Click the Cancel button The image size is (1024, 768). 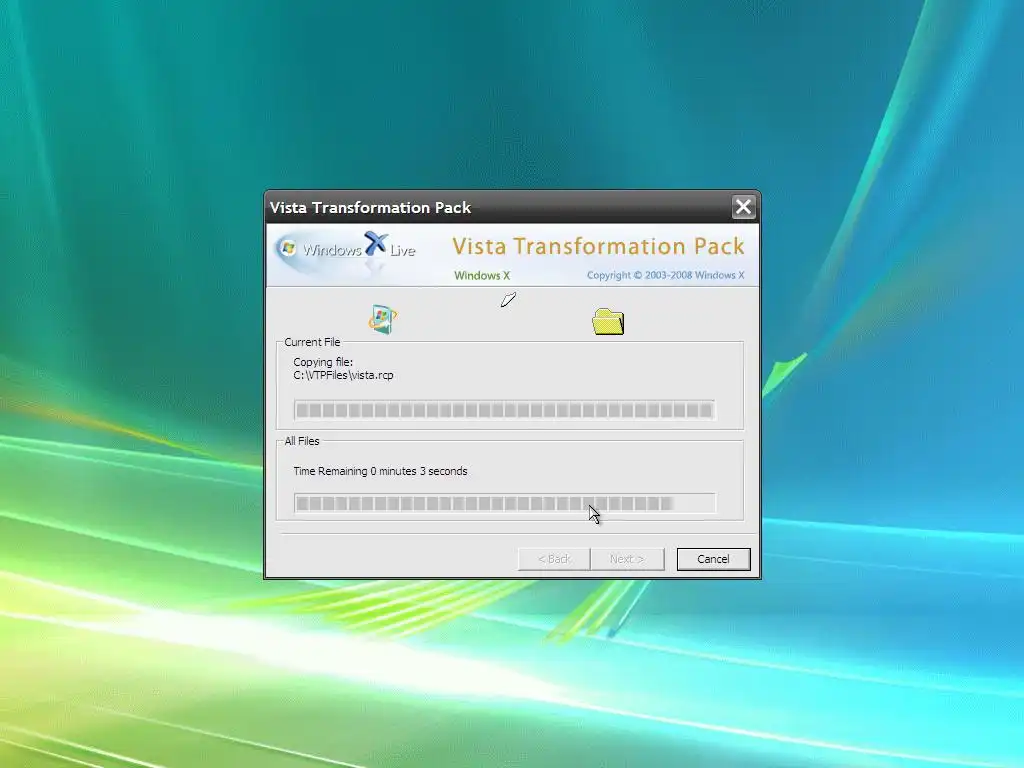tap(713, 559)
